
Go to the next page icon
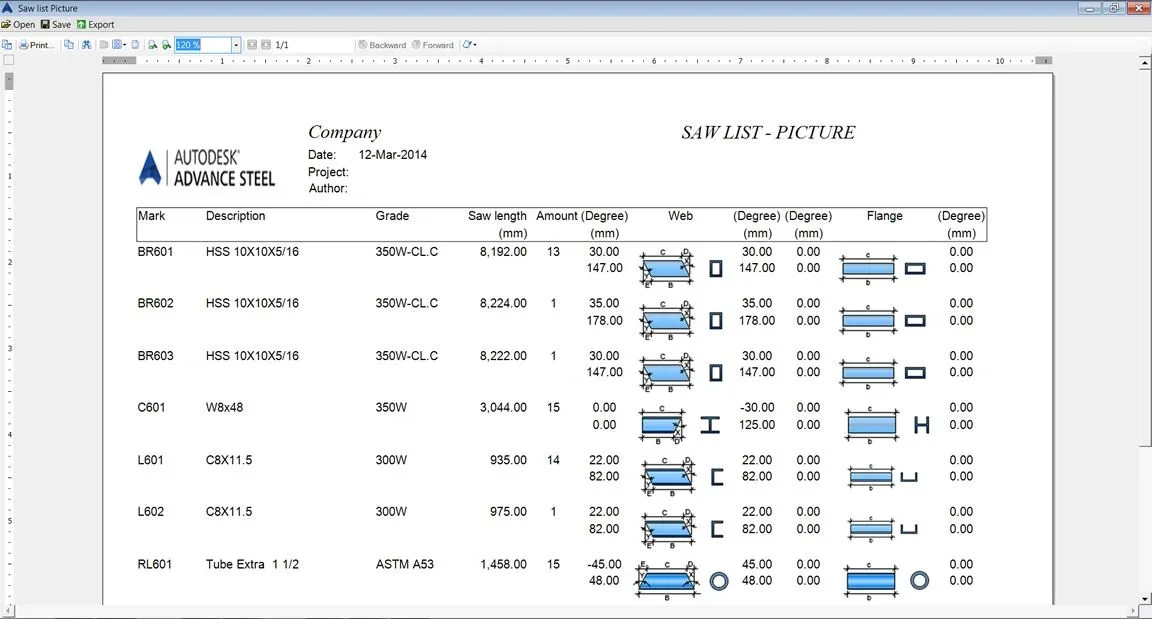point(266,45)
